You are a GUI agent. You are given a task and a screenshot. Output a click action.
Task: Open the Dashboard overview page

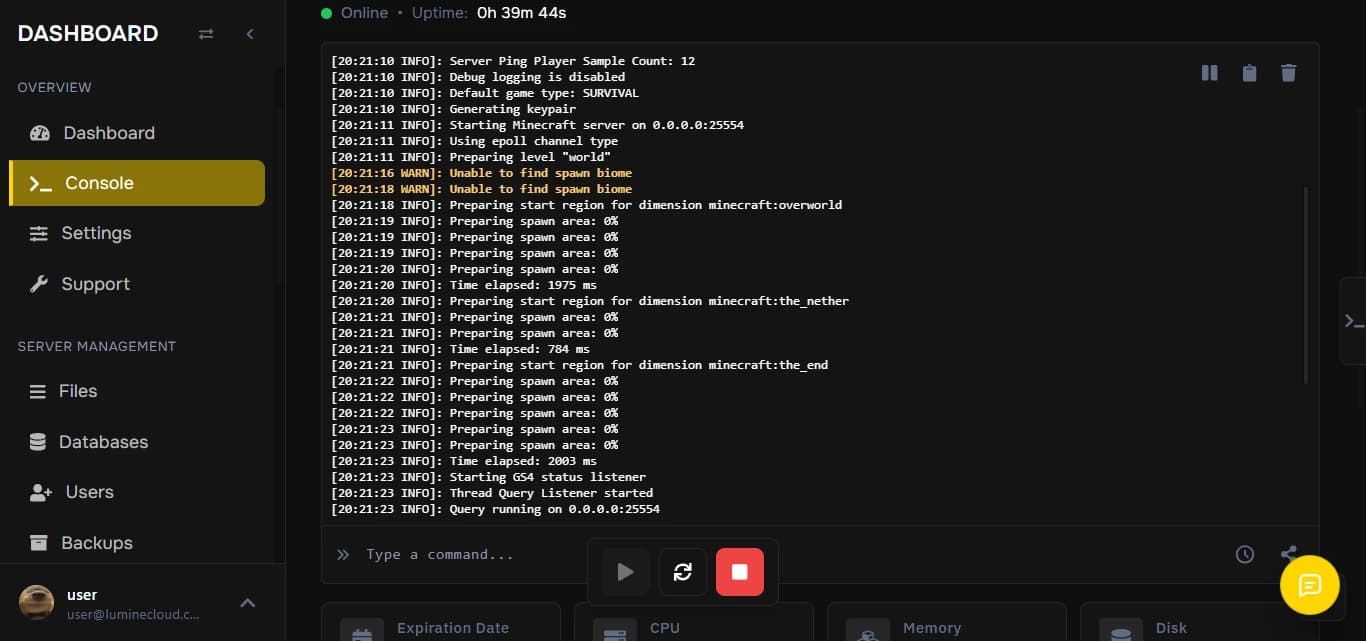[x=137, y=133]
